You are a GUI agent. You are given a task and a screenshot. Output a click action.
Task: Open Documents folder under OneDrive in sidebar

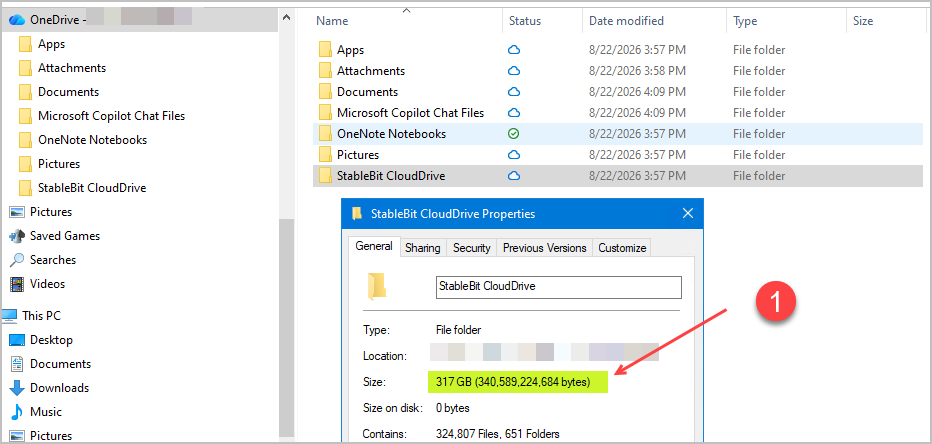[68, 92]
